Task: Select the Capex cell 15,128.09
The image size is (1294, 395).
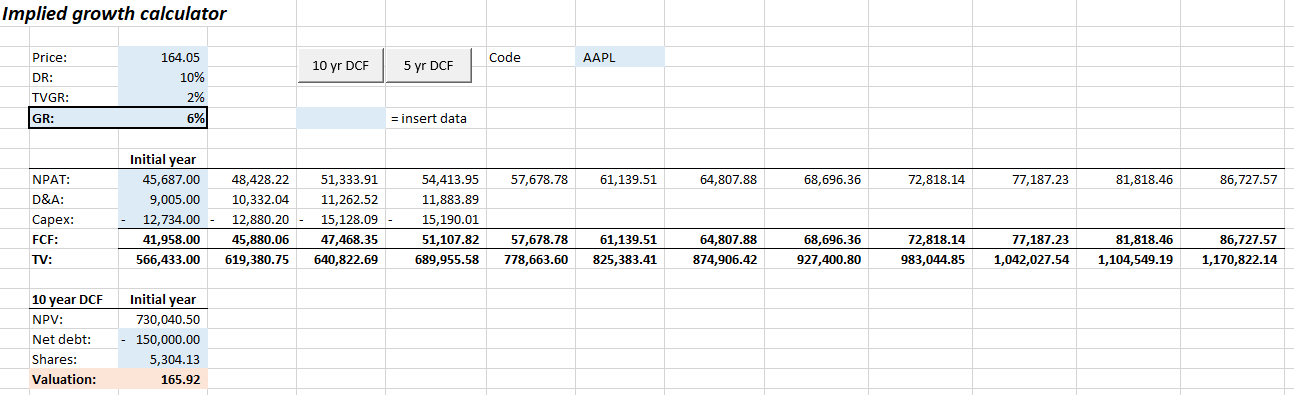Action: coord(341,219)
